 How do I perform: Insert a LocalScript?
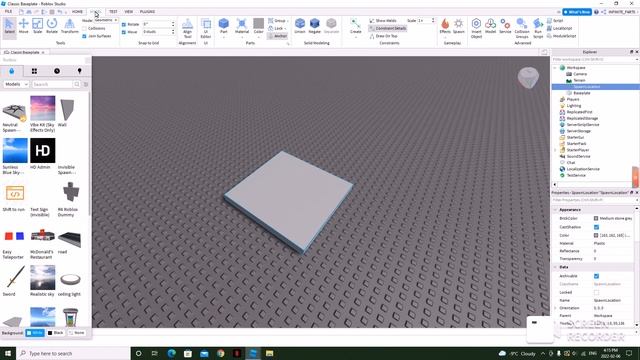click(x=559, y=28)
